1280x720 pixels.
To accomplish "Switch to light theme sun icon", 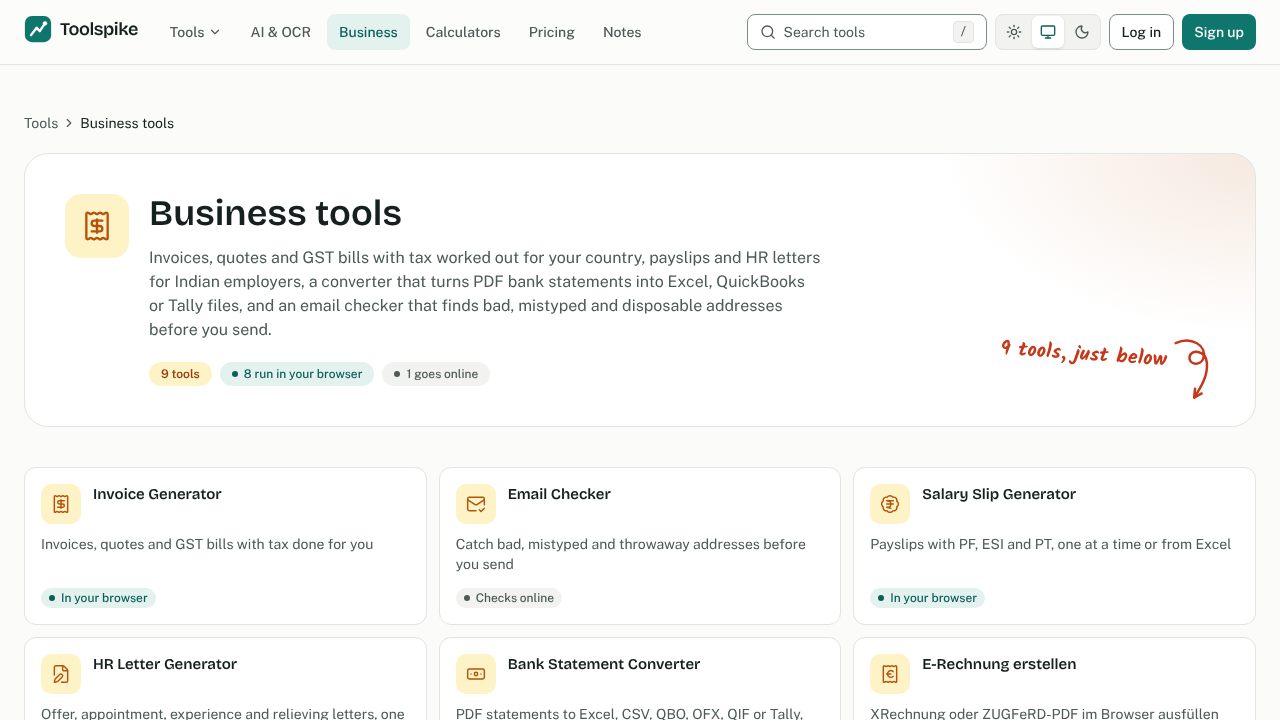I will pos(1014,32).
